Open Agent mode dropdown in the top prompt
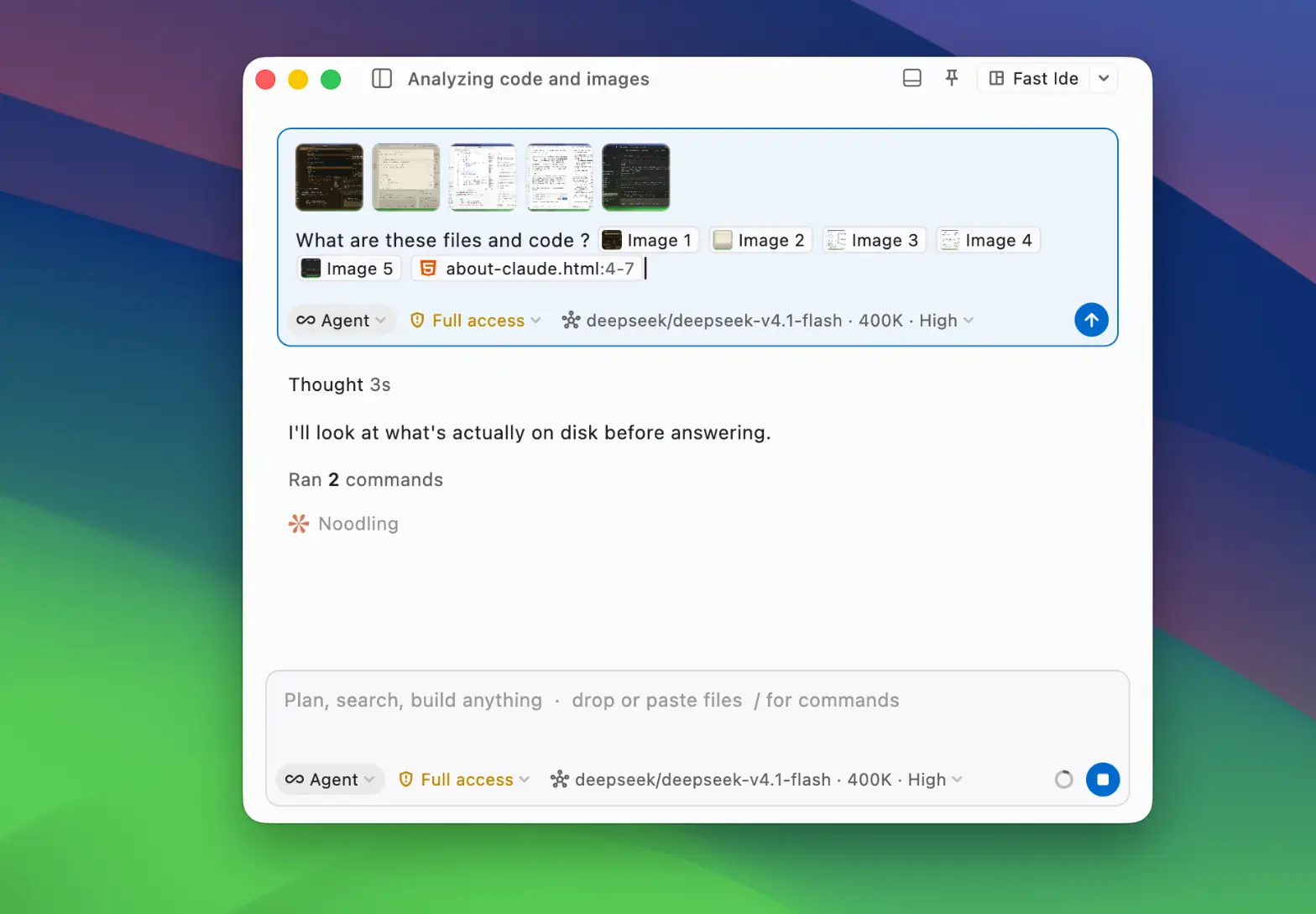 [x=342, y=321]
